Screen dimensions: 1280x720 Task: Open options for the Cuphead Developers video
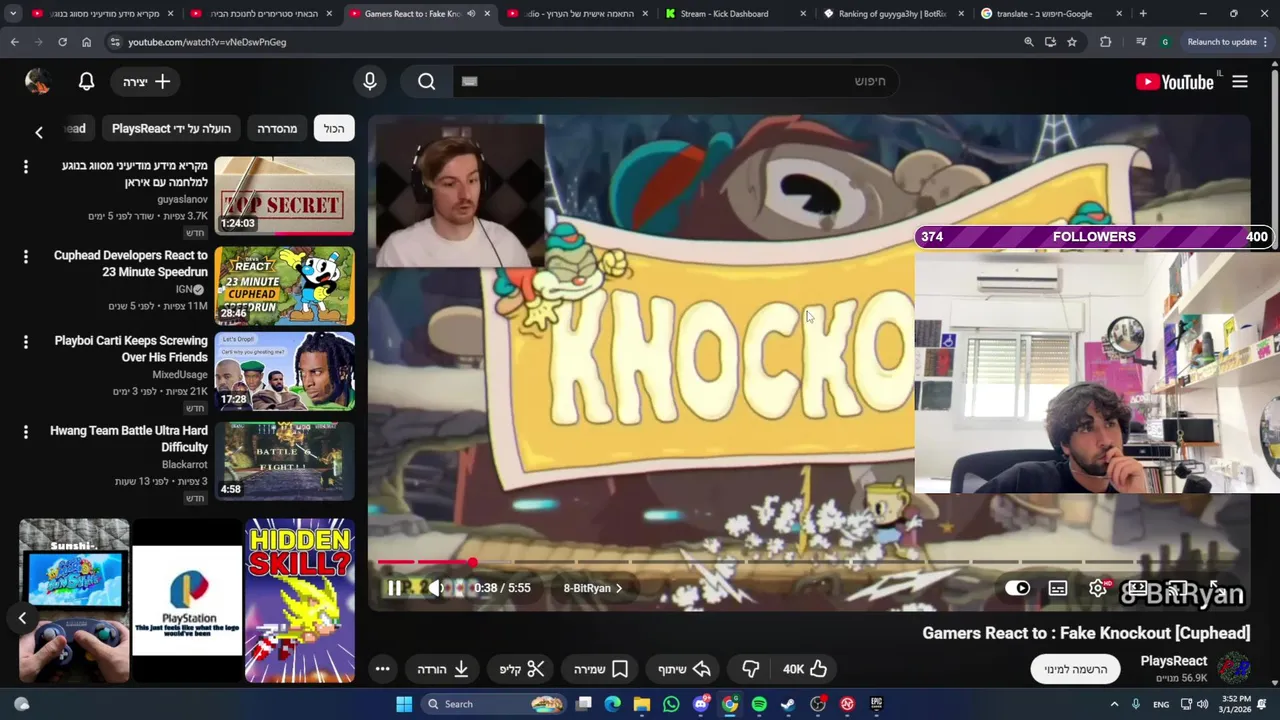pyautogui.click(x=26, y=256)
